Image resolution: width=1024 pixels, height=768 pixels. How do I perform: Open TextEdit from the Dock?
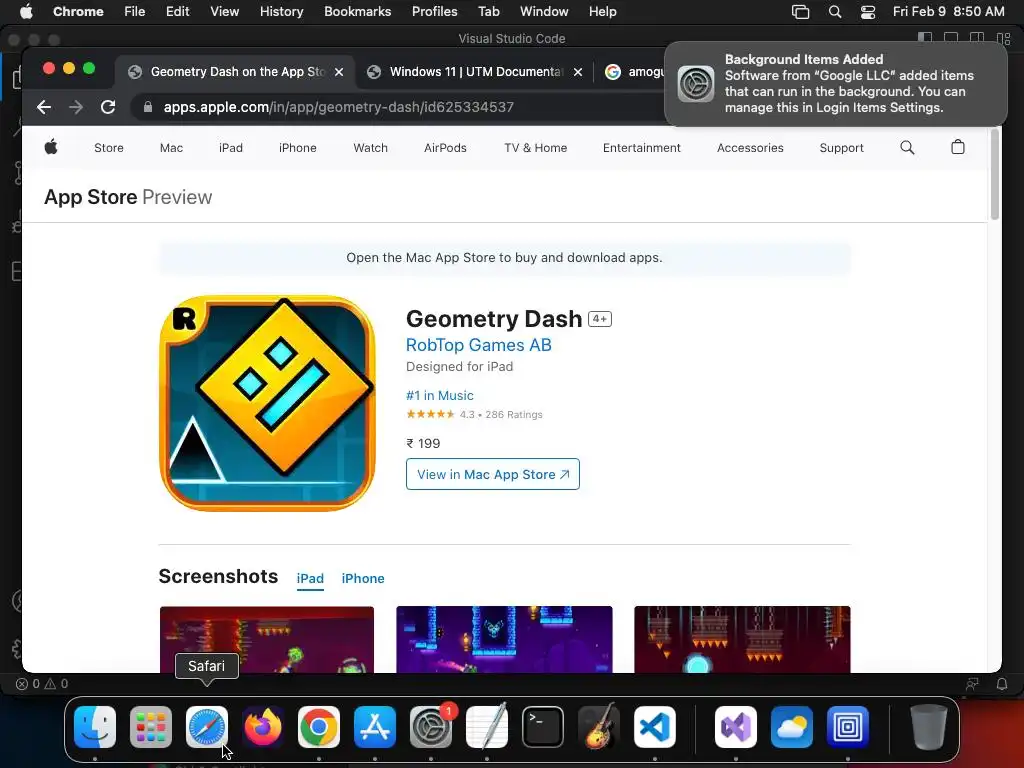tap(487, 727)
